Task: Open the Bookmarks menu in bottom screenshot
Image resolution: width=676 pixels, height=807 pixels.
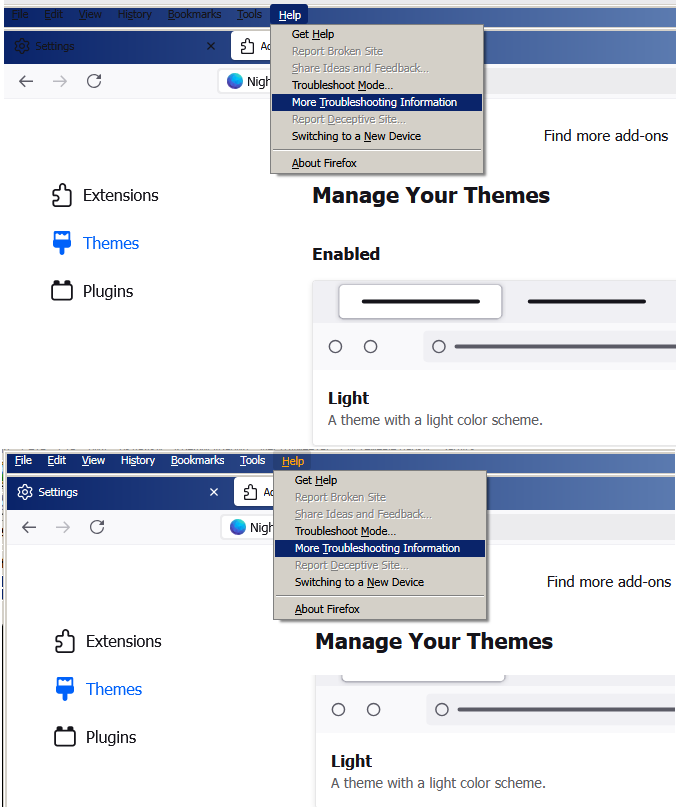Action: [197, 460]
